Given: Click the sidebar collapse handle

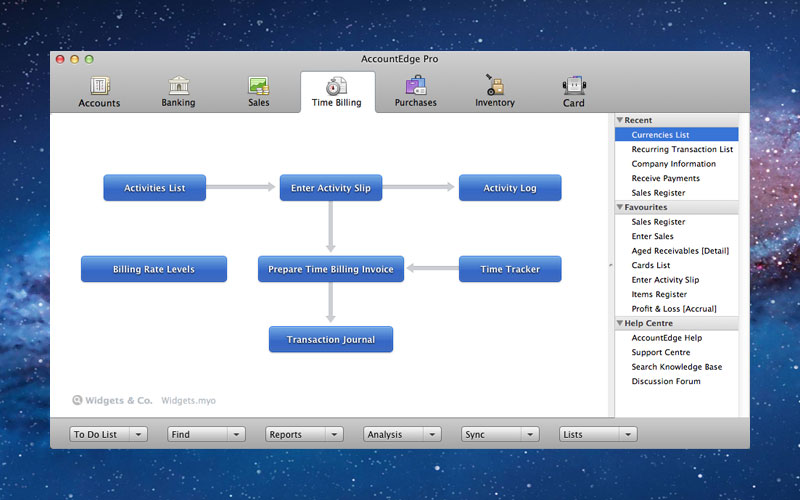Looking at the screenshot, I should click(611, 265).
